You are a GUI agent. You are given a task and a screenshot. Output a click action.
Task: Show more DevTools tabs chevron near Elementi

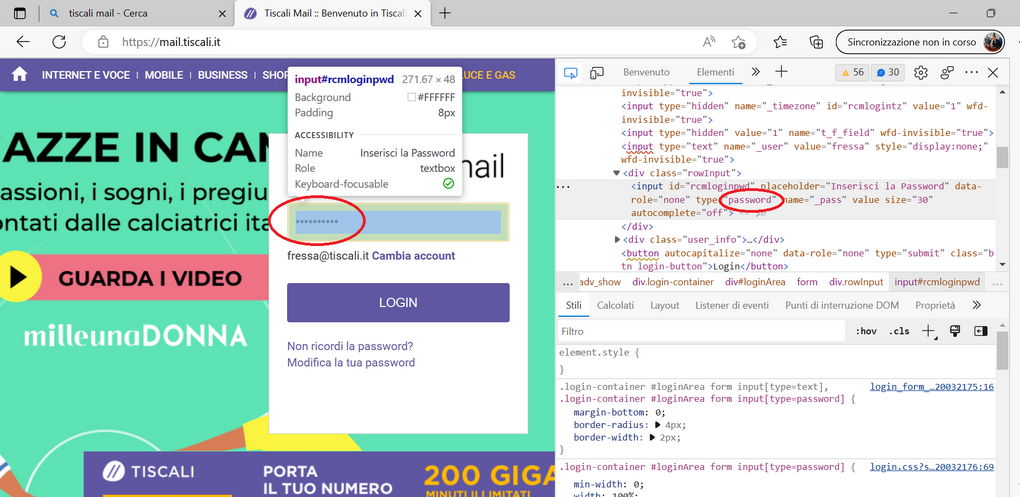tap(755, 72)
